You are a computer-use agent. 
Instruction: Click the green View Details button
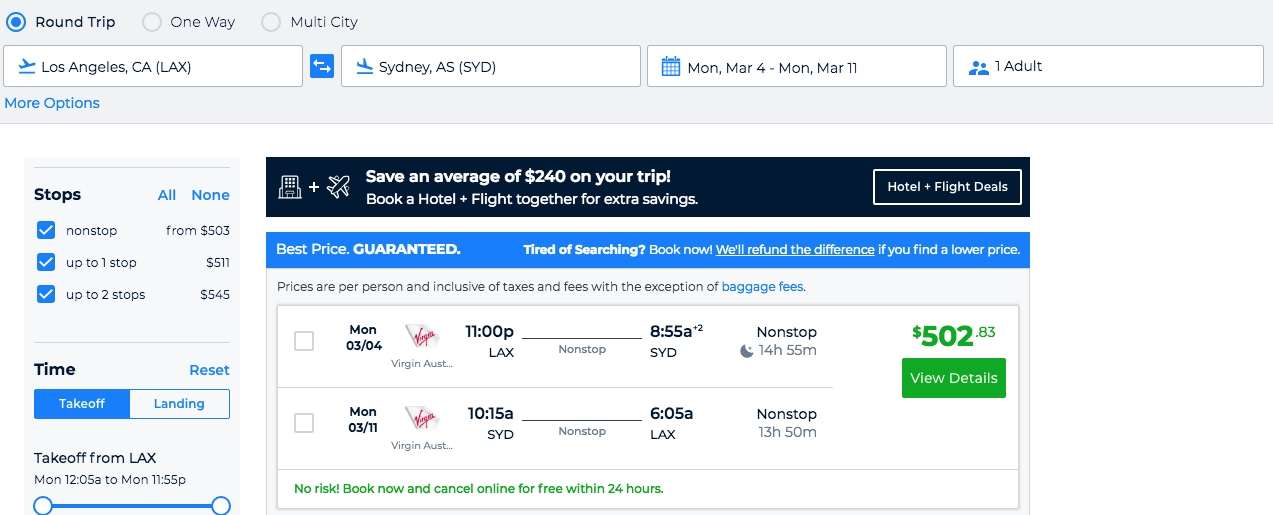[x=953, y=378]
